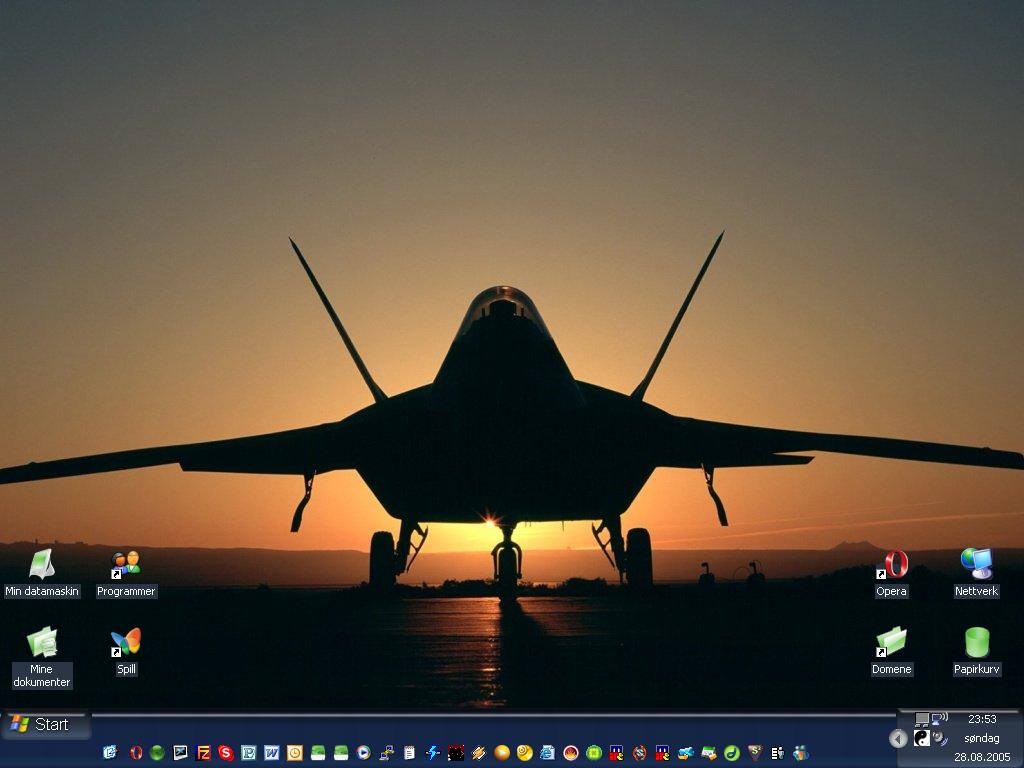Click the orange clock icon in quick launch
Viewport: 1024px width, 768px height.
point(295,752)
